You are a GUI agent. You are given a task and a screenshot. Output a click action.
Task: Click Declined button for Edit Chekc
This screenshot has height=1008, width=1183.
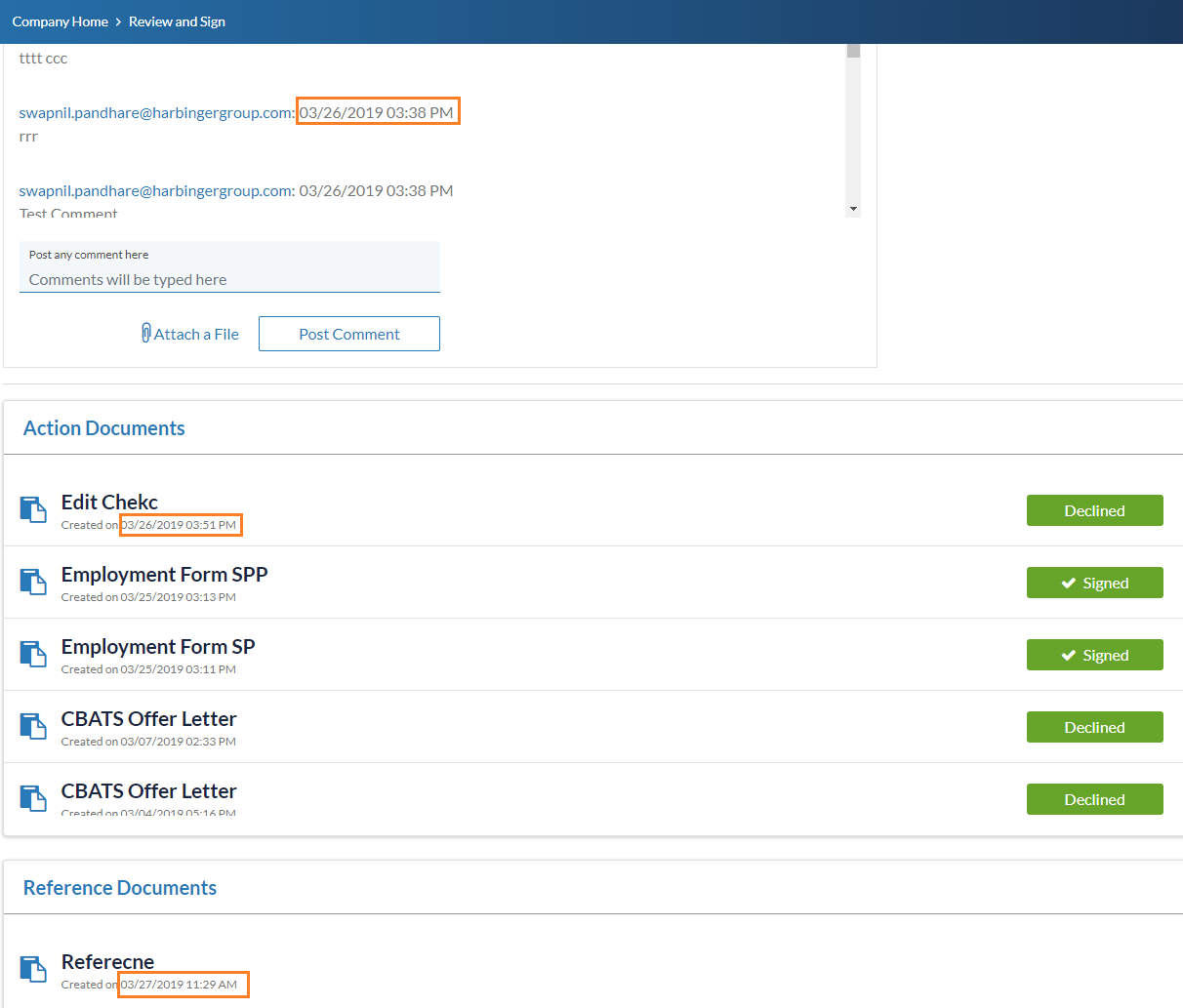1094,510
